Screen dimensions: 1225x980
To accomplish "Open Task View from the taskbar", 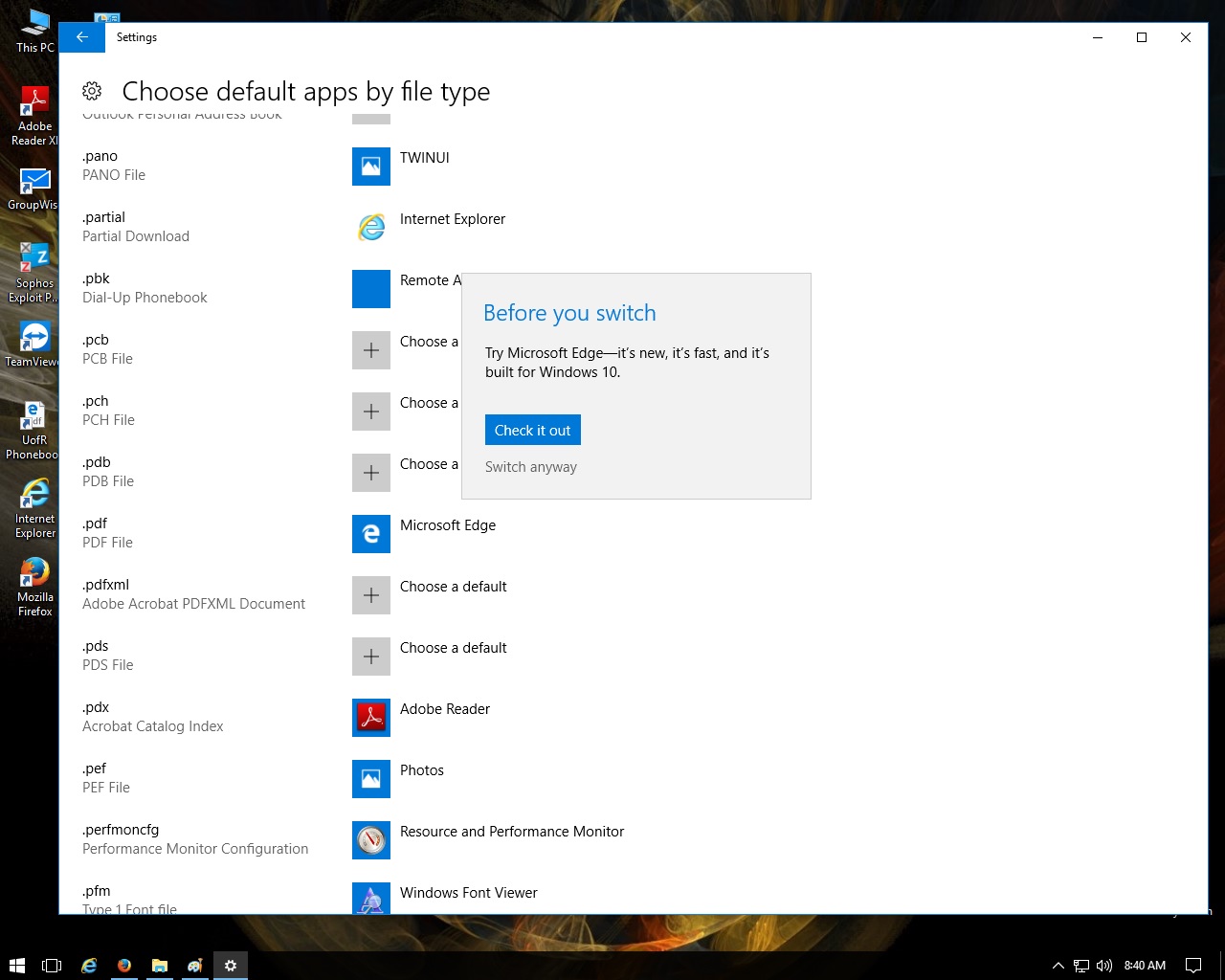I will coord(52,966).
